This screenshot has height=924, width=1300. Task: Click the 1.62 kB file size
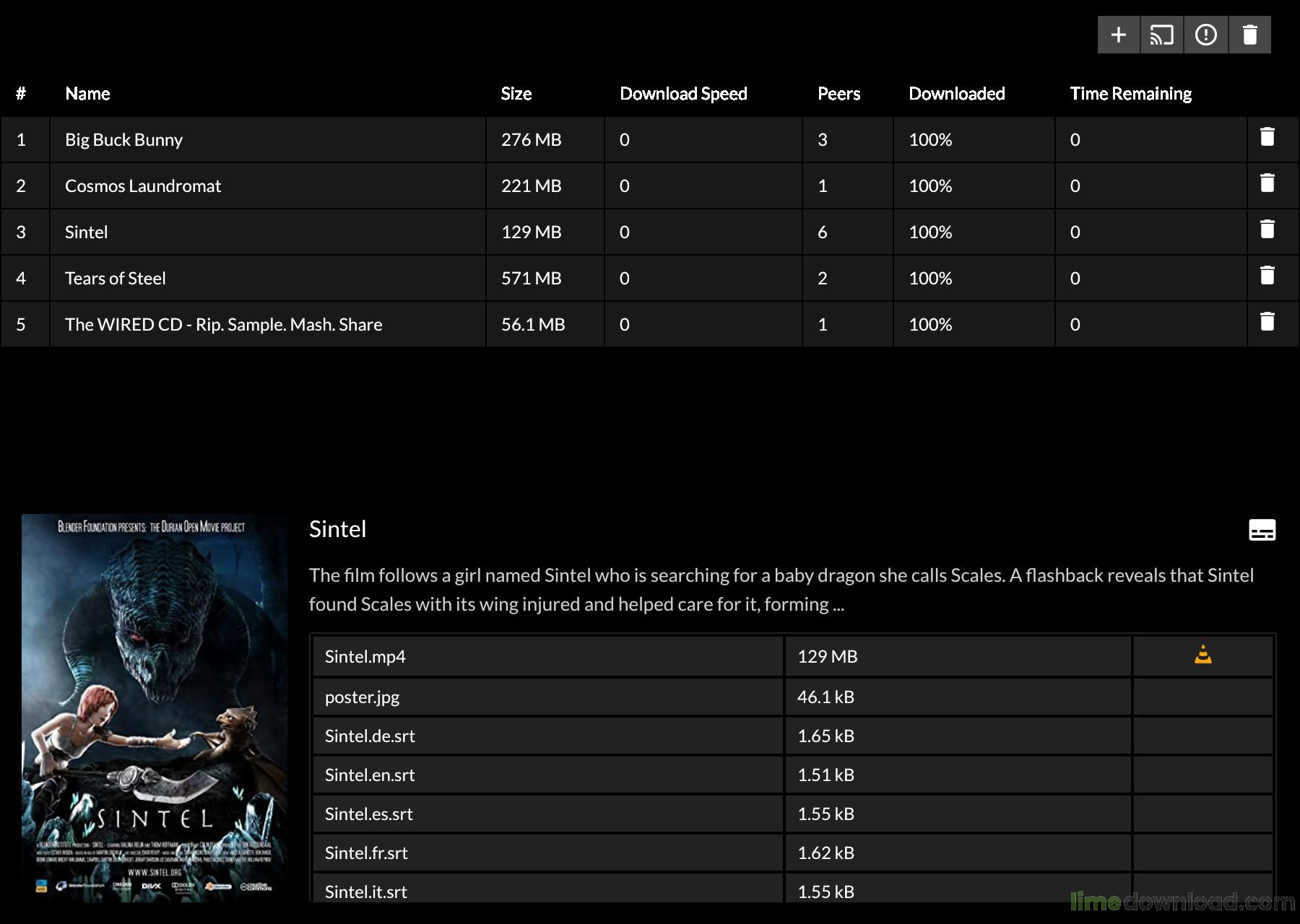coord(825,853)
